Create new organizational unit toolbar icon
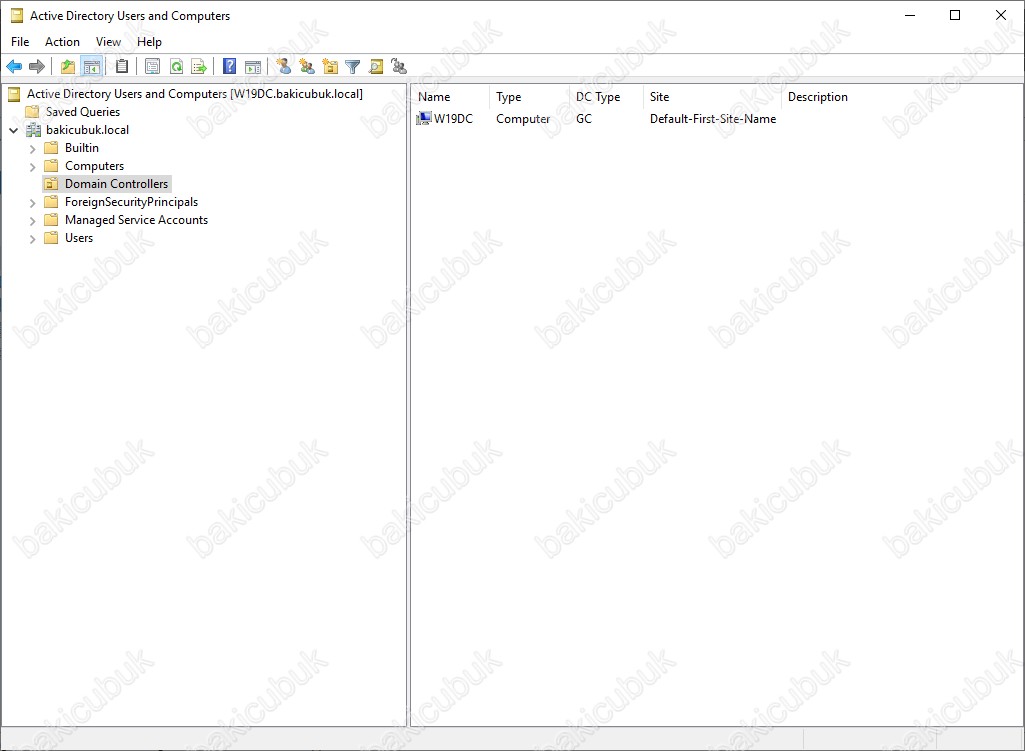Viewport: 1025px width, 751px height. (x=330, y=66)
